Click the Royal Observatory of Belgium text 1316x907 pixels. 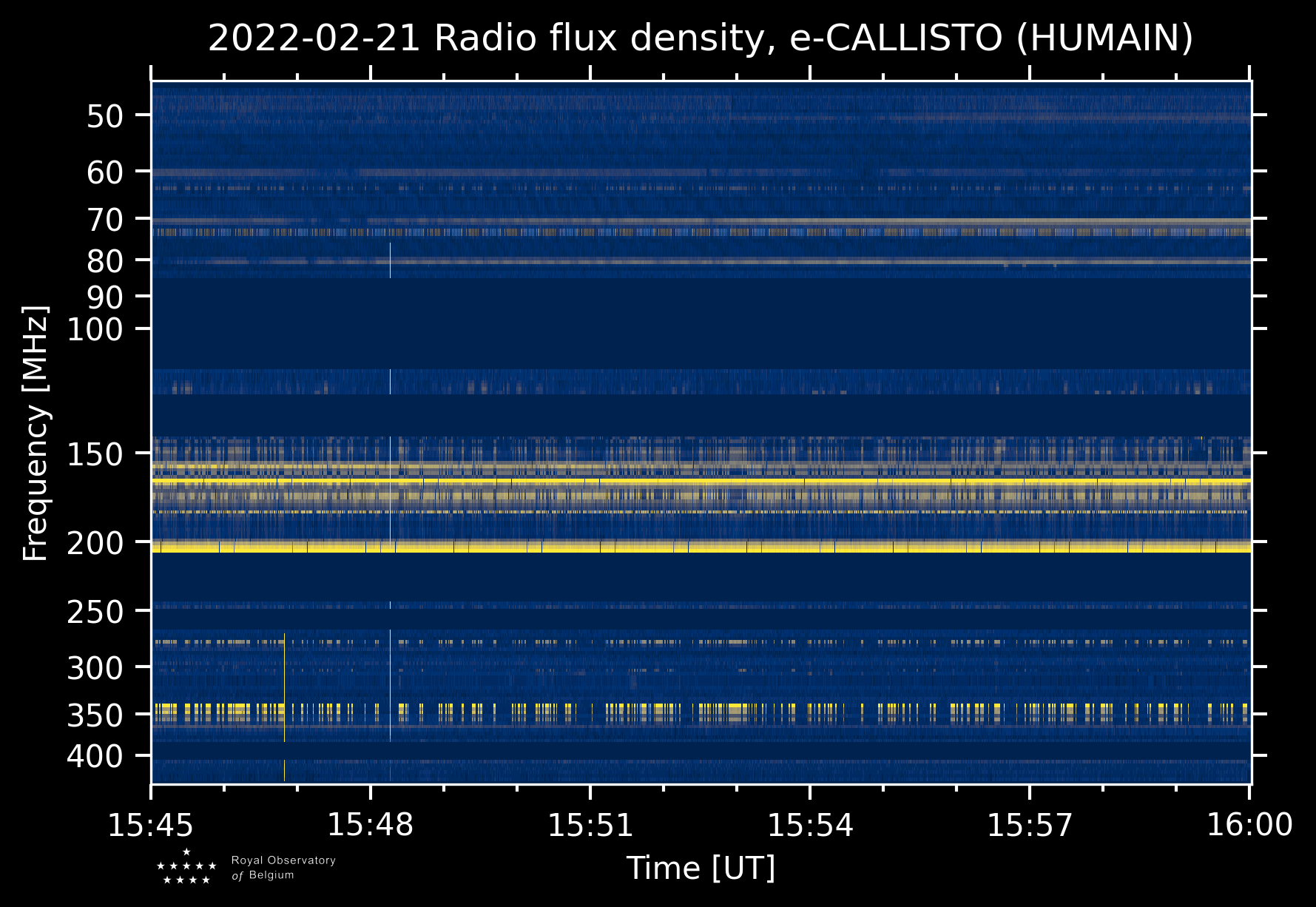point(283,868)
